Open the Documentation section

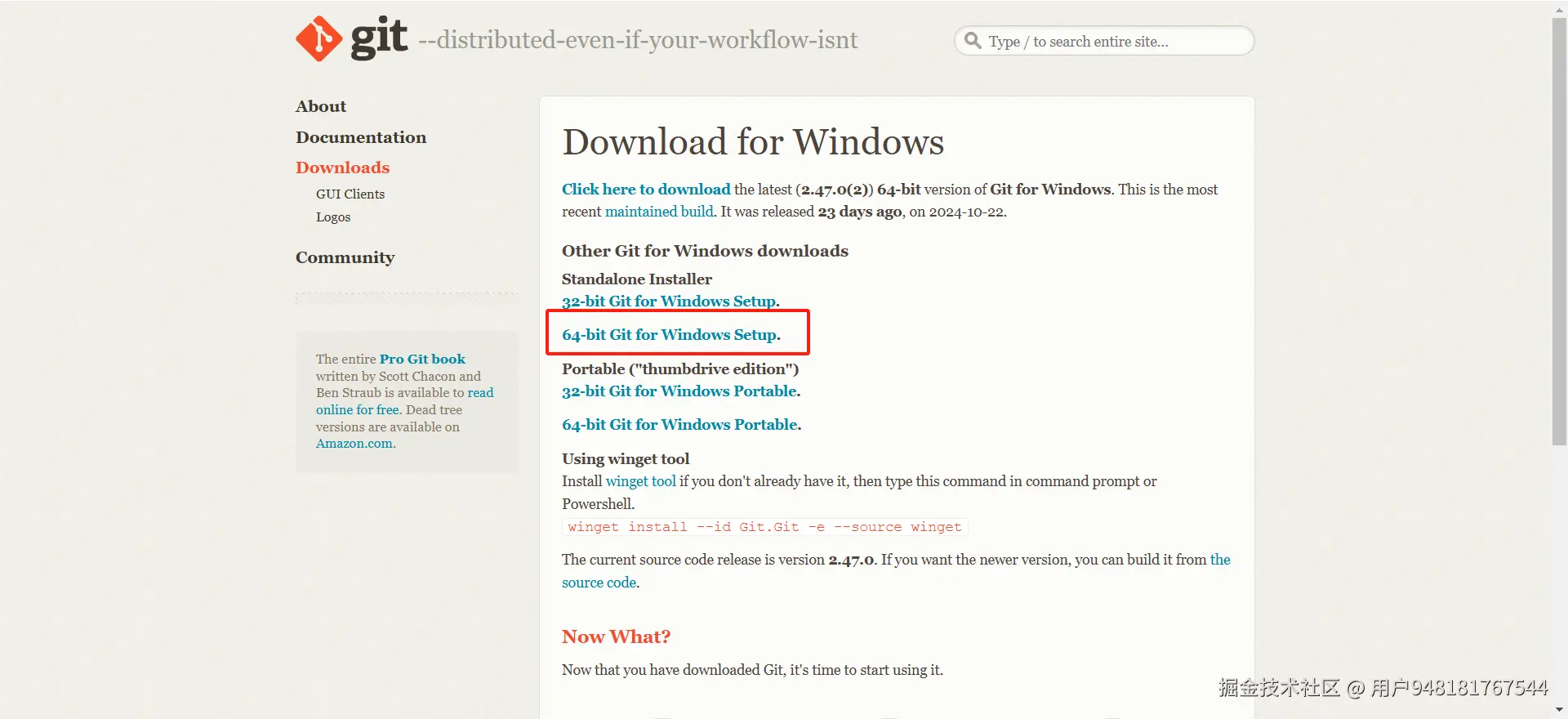click(361, 137)
